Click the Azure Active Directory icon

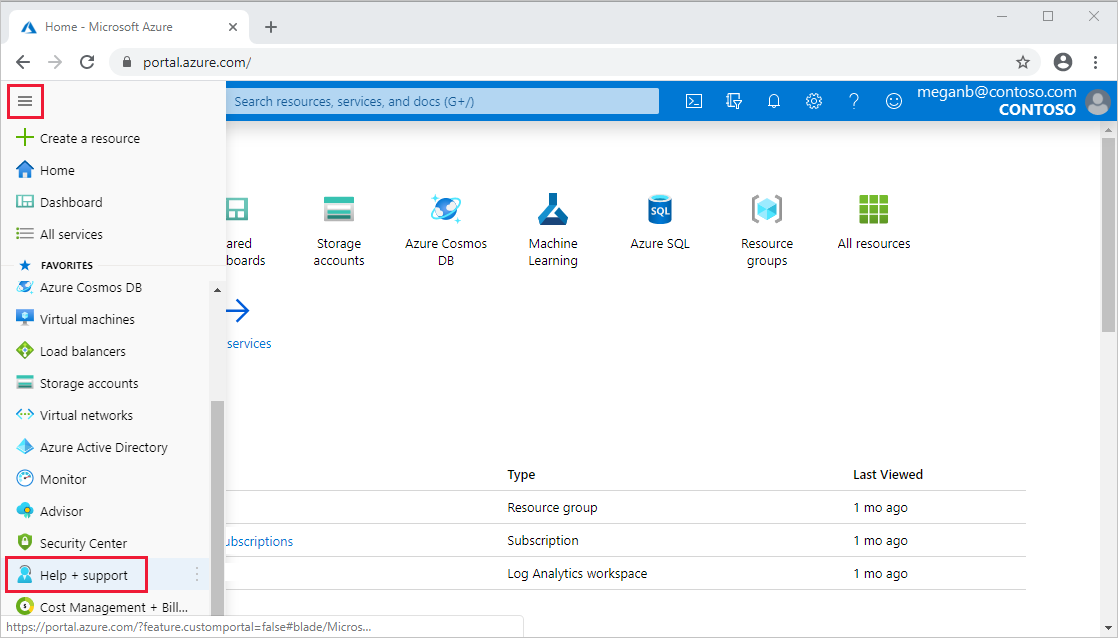[25, 446]
